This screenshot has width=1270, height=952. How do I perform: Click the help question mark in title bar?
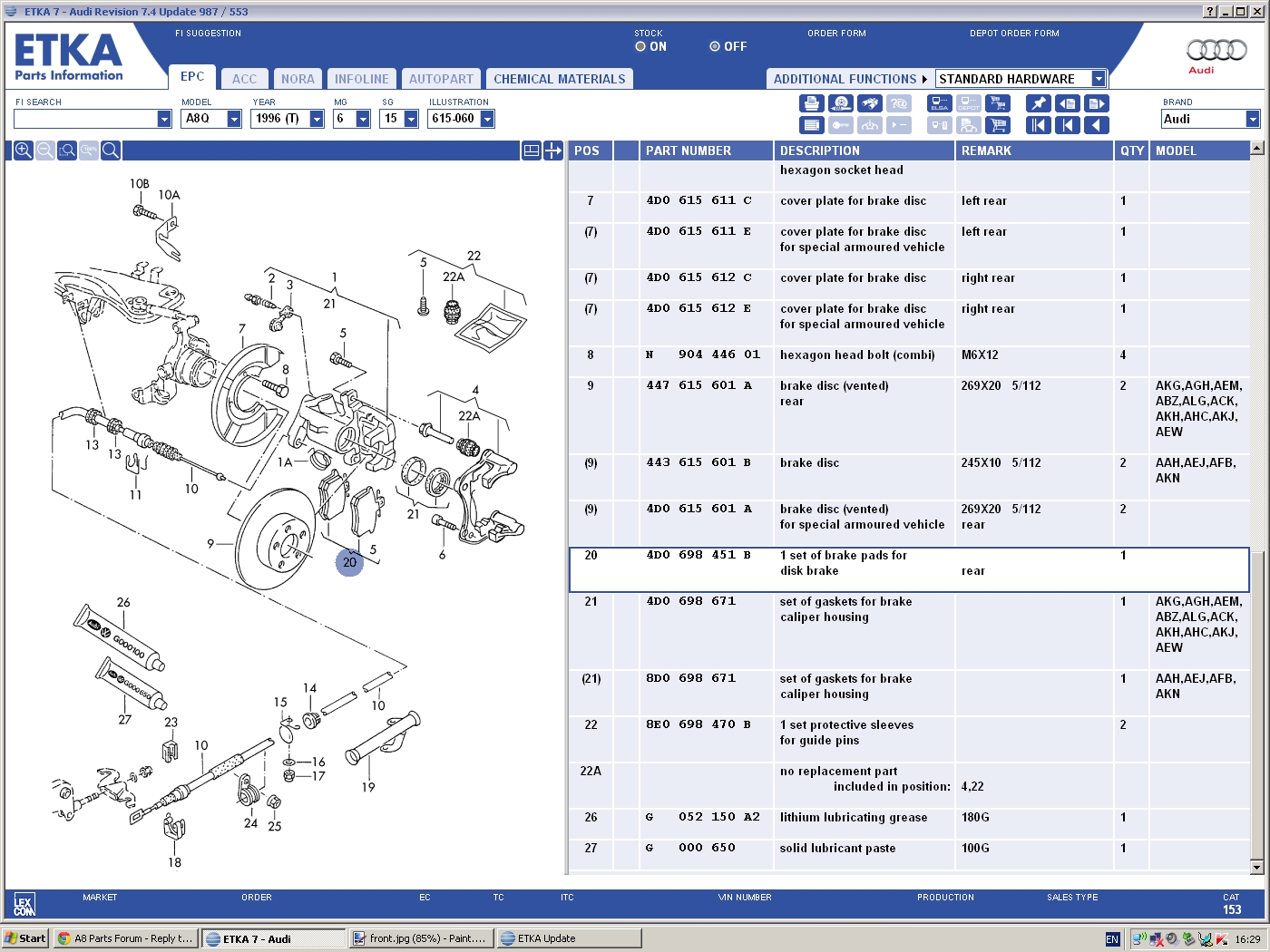point(1210,11)
